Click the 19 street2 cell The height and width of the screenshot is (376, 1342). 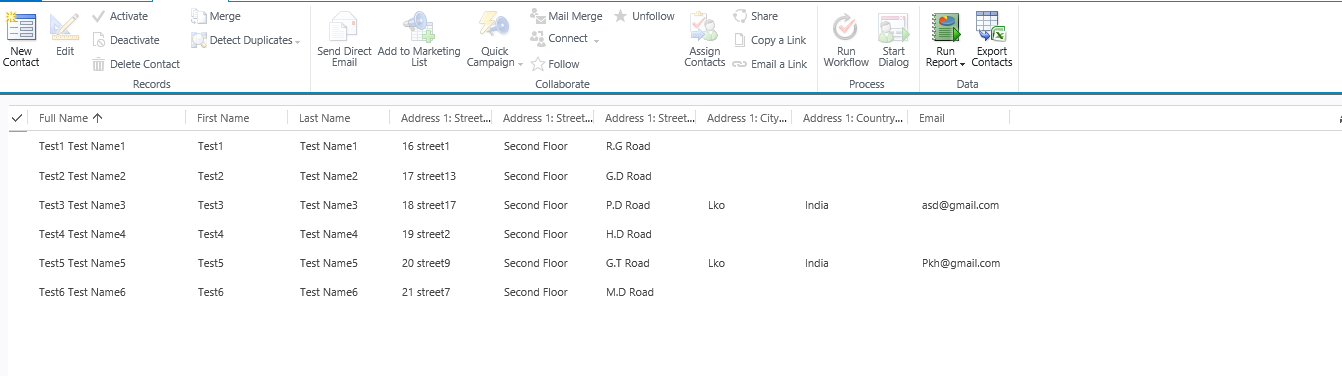(x=426, y=234)
